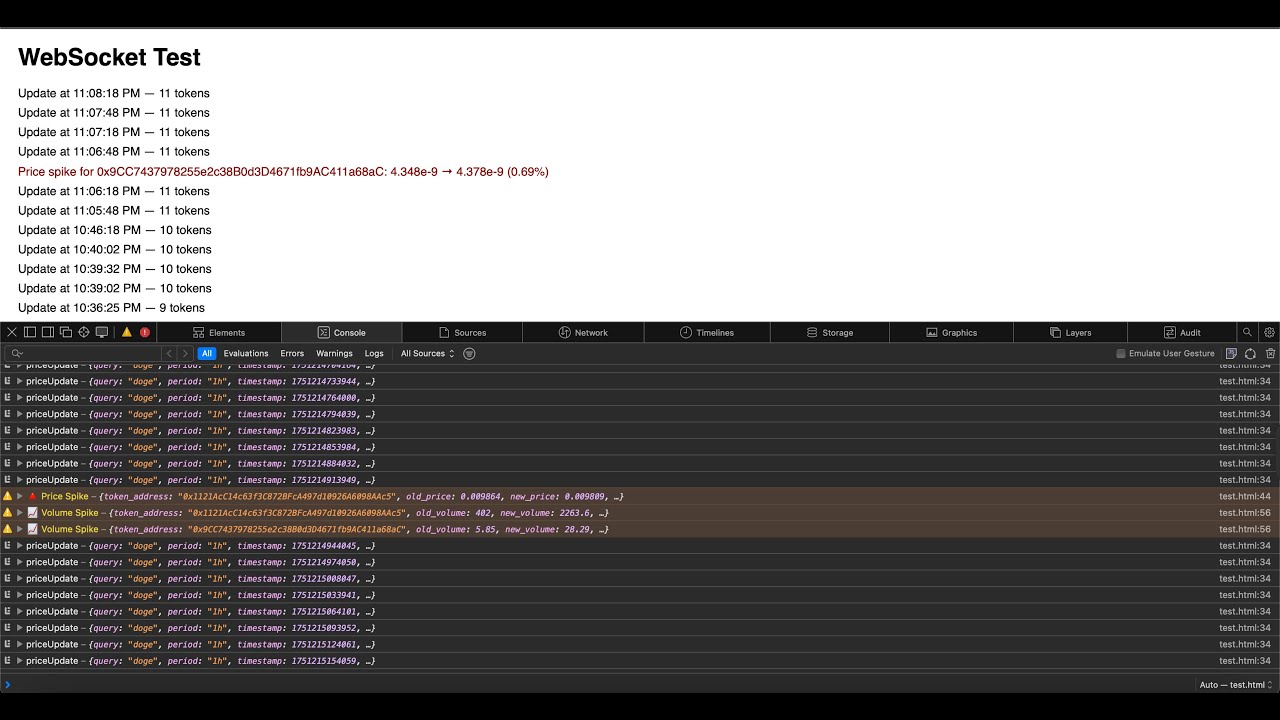The height and width of the screenshot is (720, 1280).
Task: Switch to the Timelines tab
Action: (707, 332)
